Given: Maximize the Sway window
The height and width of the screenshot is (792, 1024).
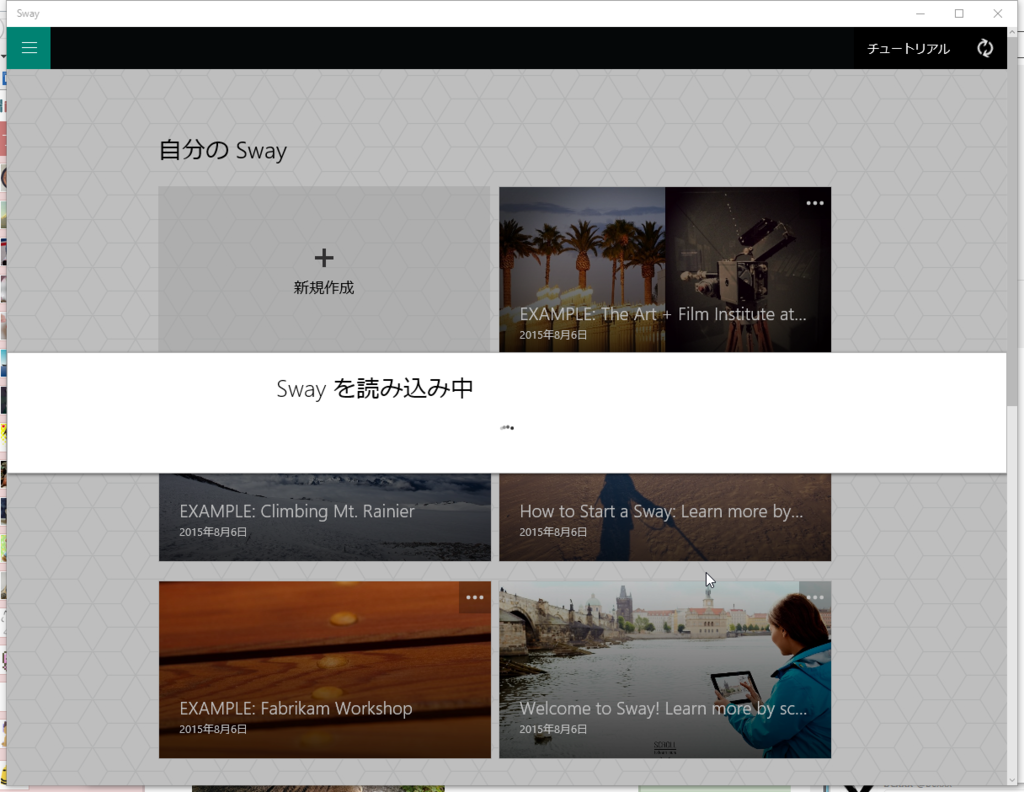Looking at the screenshot, I should (959, 13).
